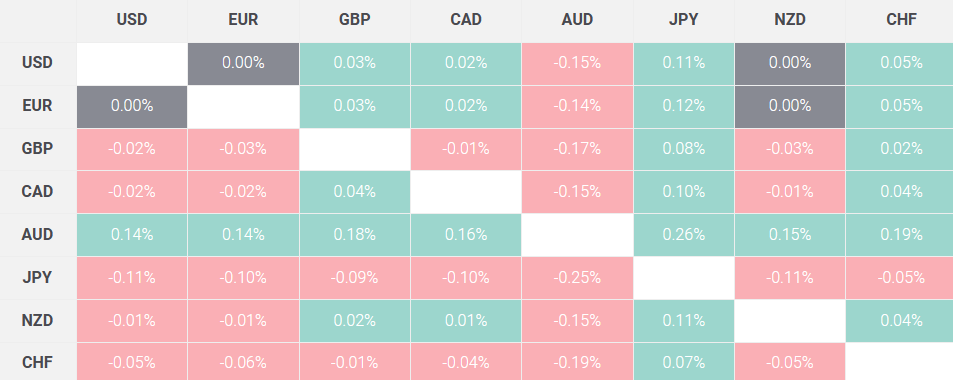
Task: Open the USD versus NZD 0.00% gray cell
Action: click(790, 63)
